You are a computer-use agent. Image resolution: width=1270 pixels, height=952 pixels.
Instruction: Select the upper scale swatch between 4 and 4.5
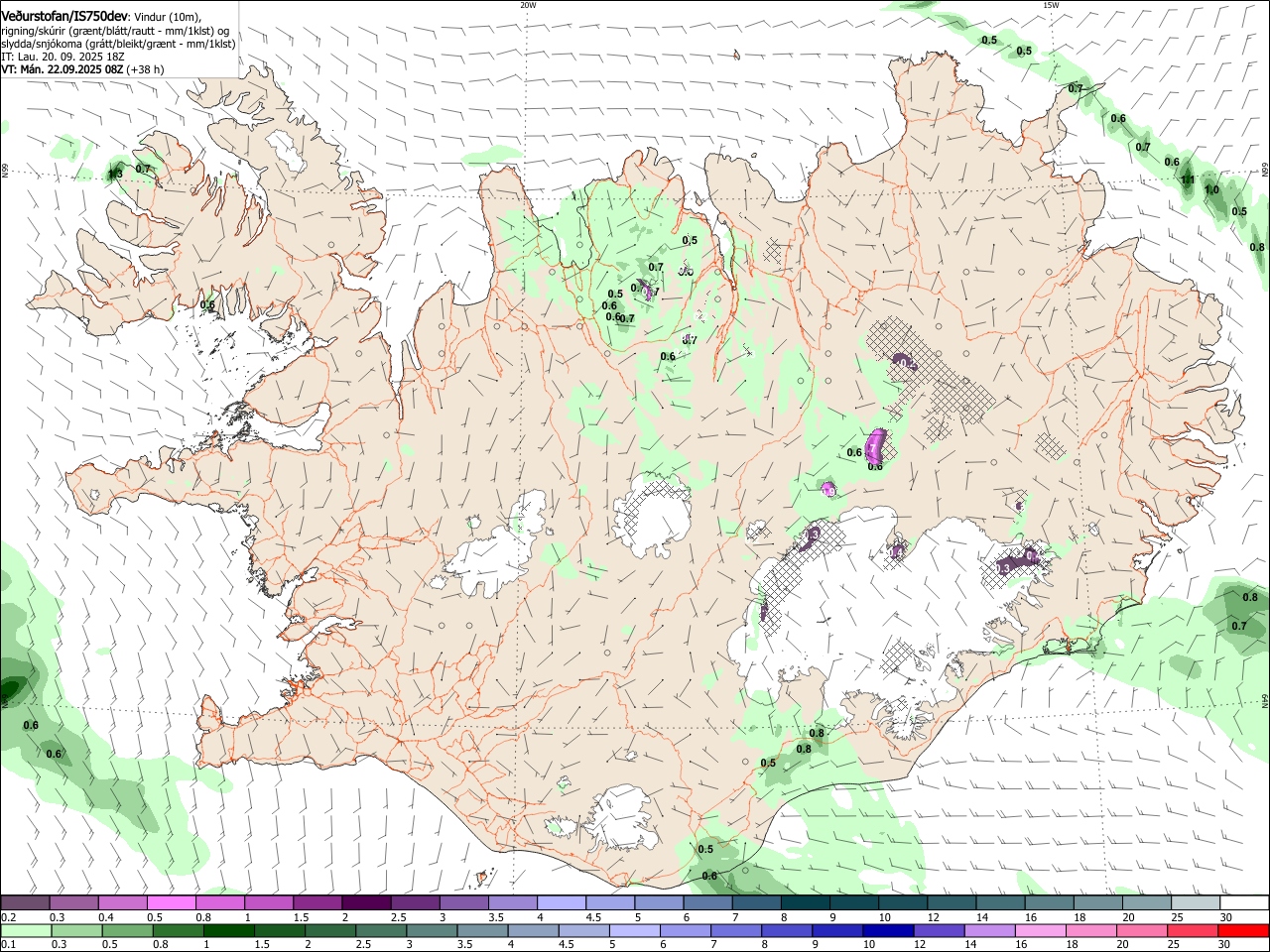tap(562, 902)
